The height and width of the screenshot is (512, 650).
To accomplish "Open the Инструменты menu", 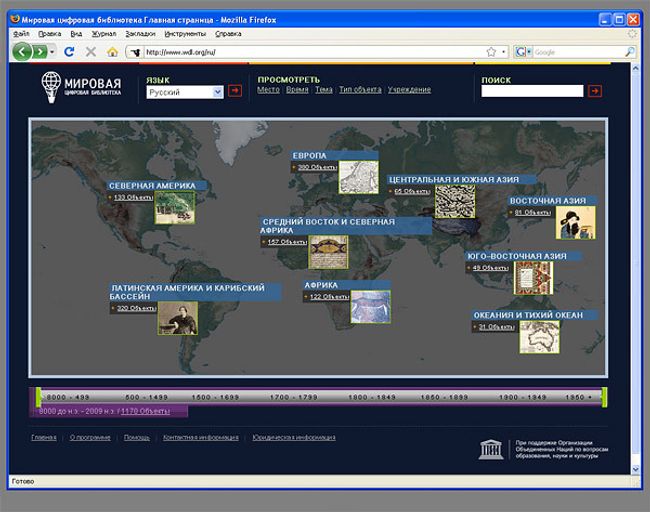I will [185, 34].
